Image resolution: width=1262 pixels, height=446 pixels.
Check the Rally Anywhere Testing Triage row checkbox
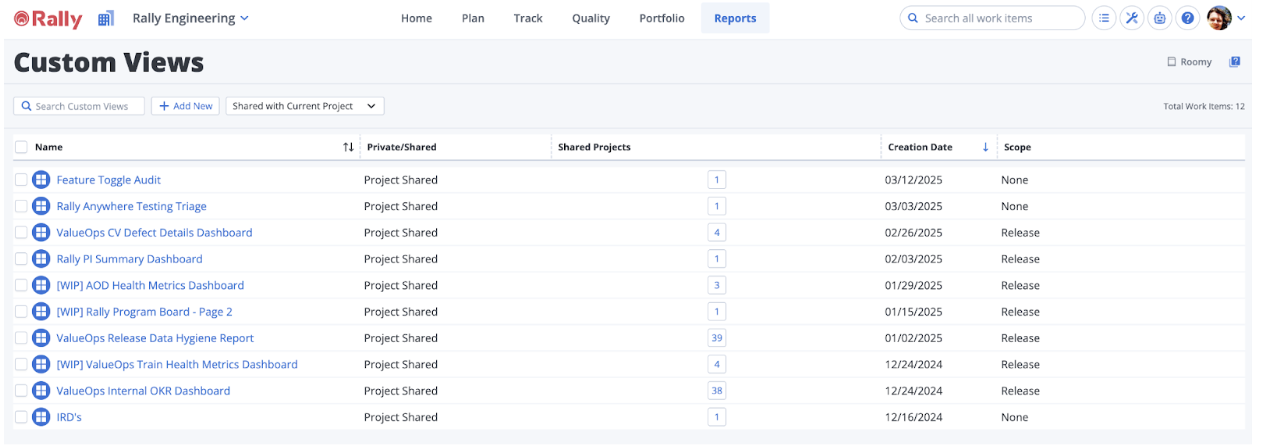tap(21, 206)
